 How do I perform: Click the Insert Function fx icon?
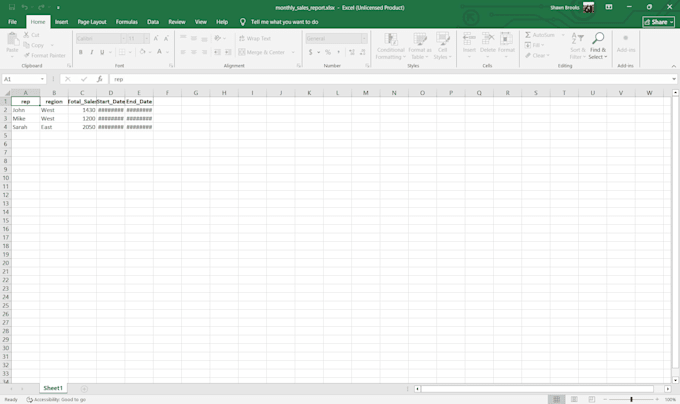click(x=99, y=79)
